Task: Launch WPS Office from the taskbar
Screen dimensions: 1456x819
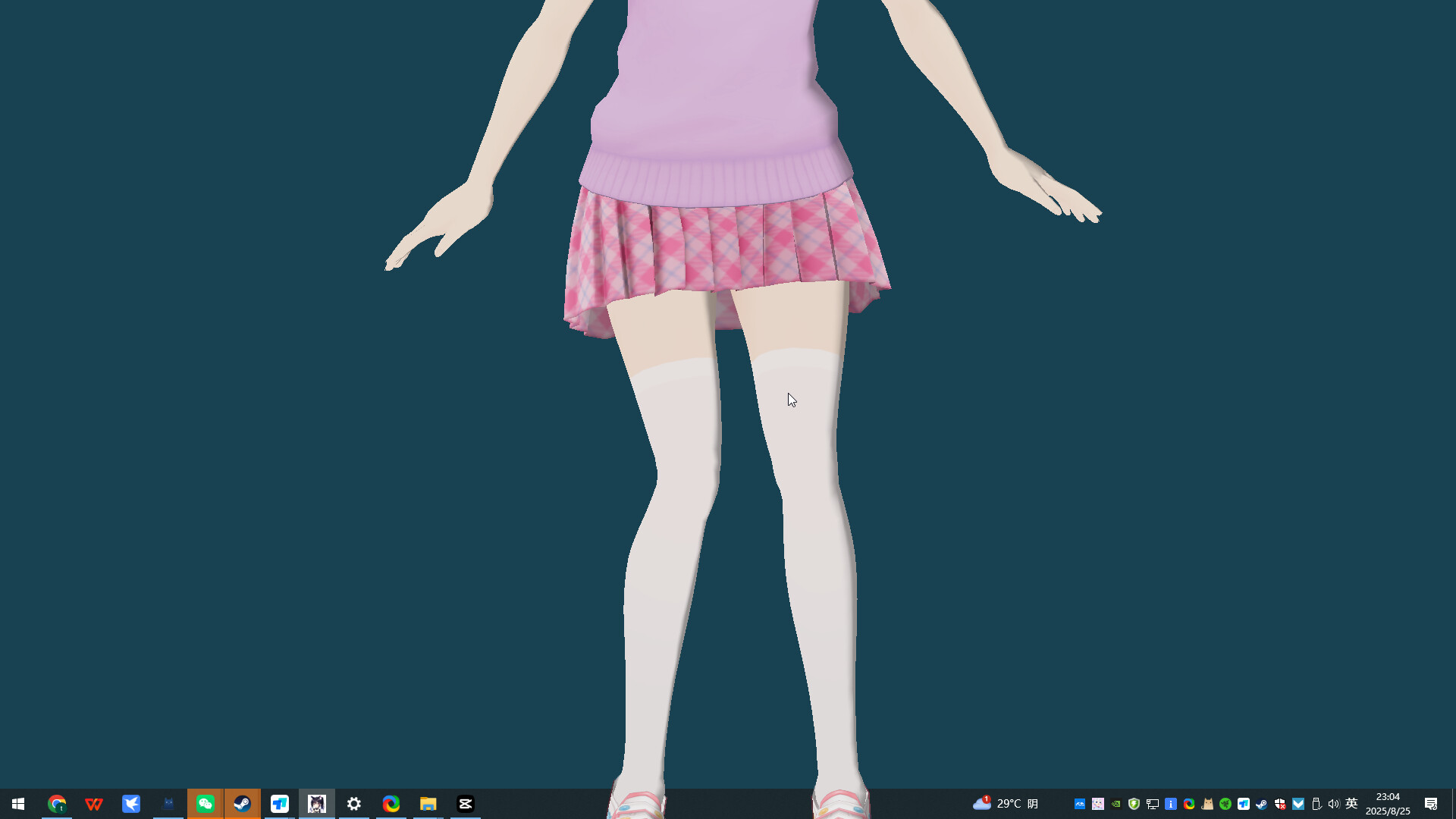Action: click(x=94, y=804)
